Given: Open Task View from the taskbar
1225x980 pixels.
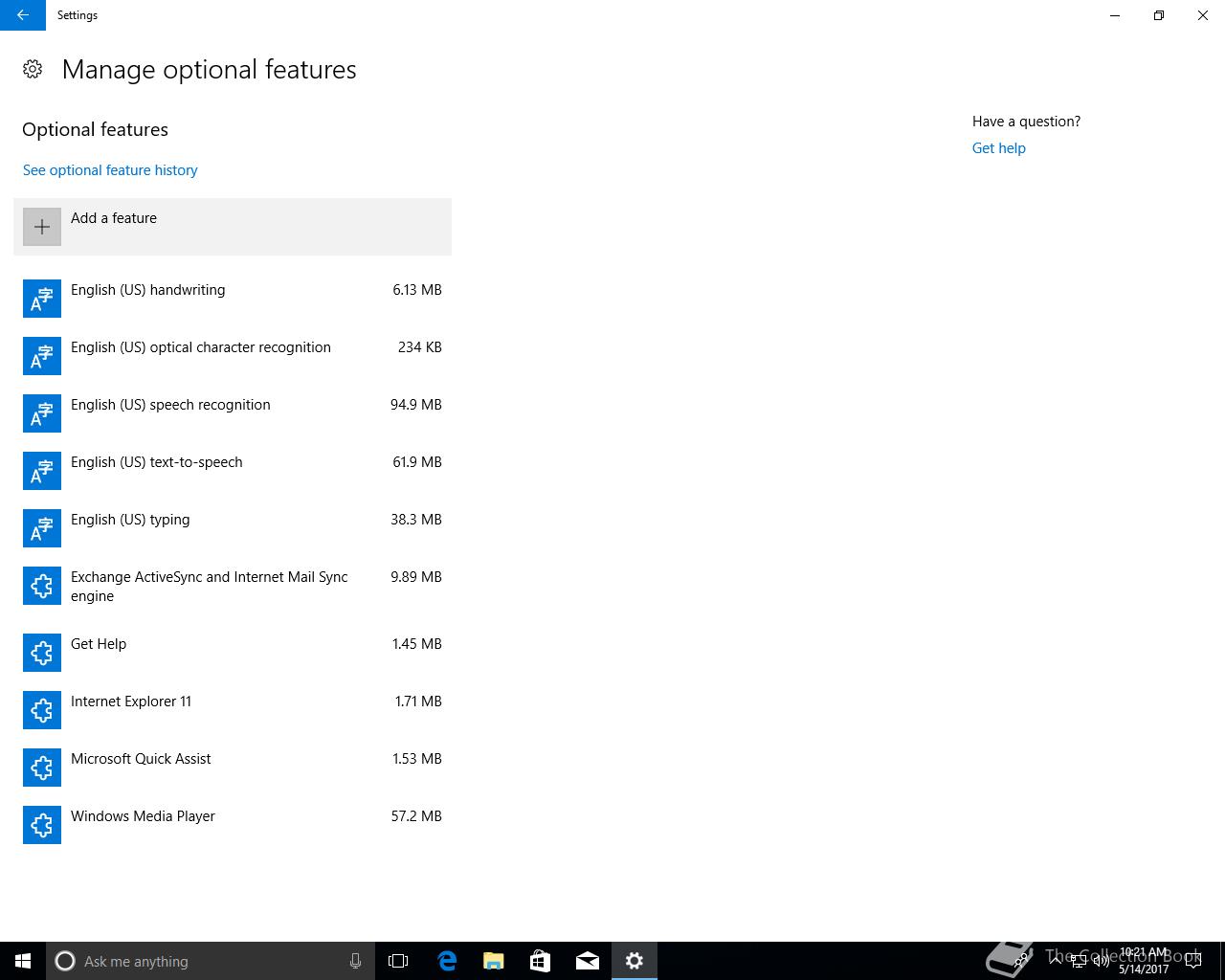Looking at the screenshot, I should click(398, 961).
